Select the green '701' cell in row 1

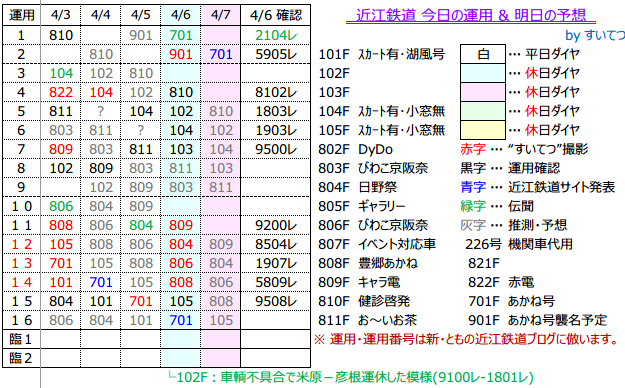[181, 35]
